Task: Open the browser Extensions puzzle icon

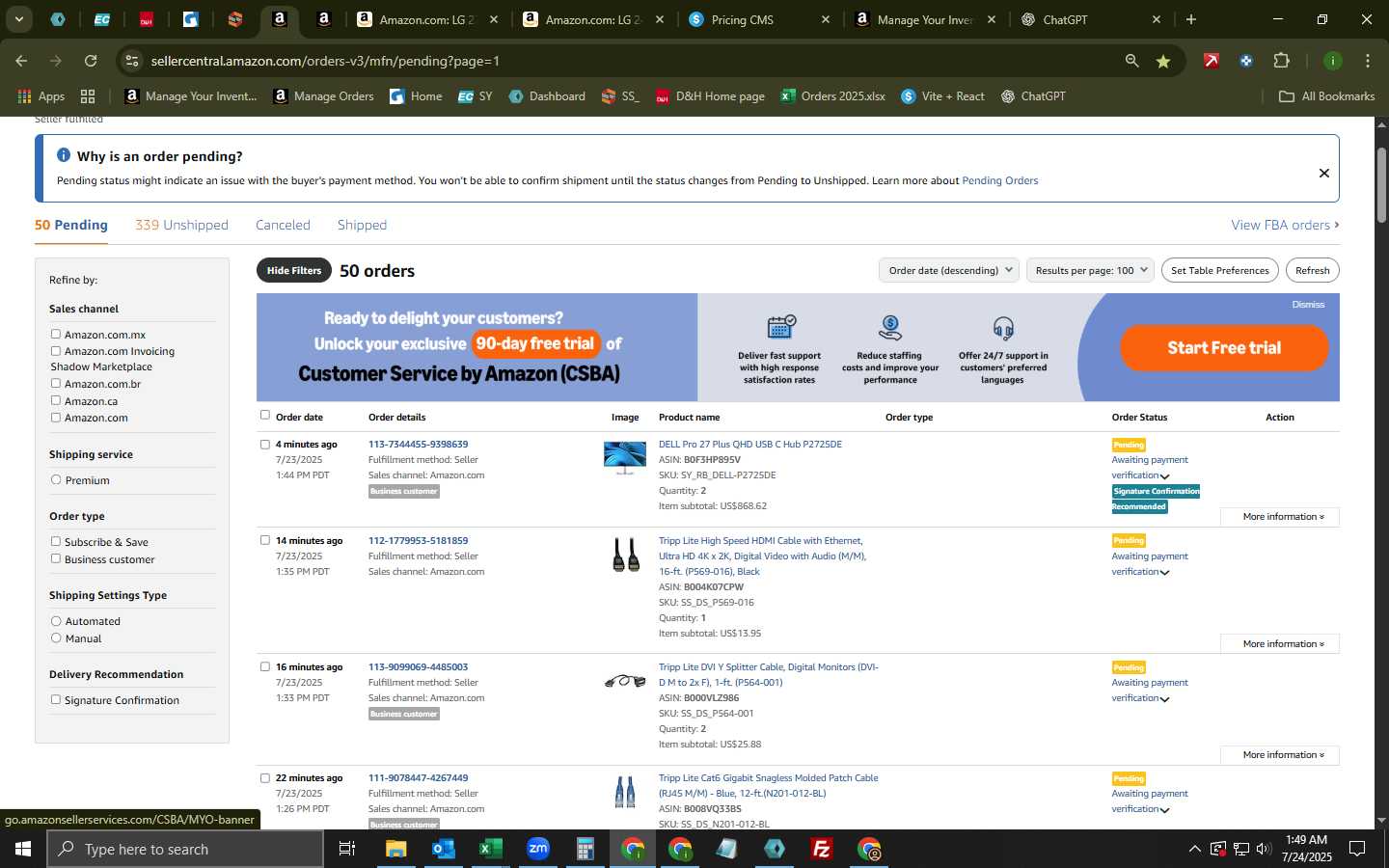Action: click(1281, 61)
